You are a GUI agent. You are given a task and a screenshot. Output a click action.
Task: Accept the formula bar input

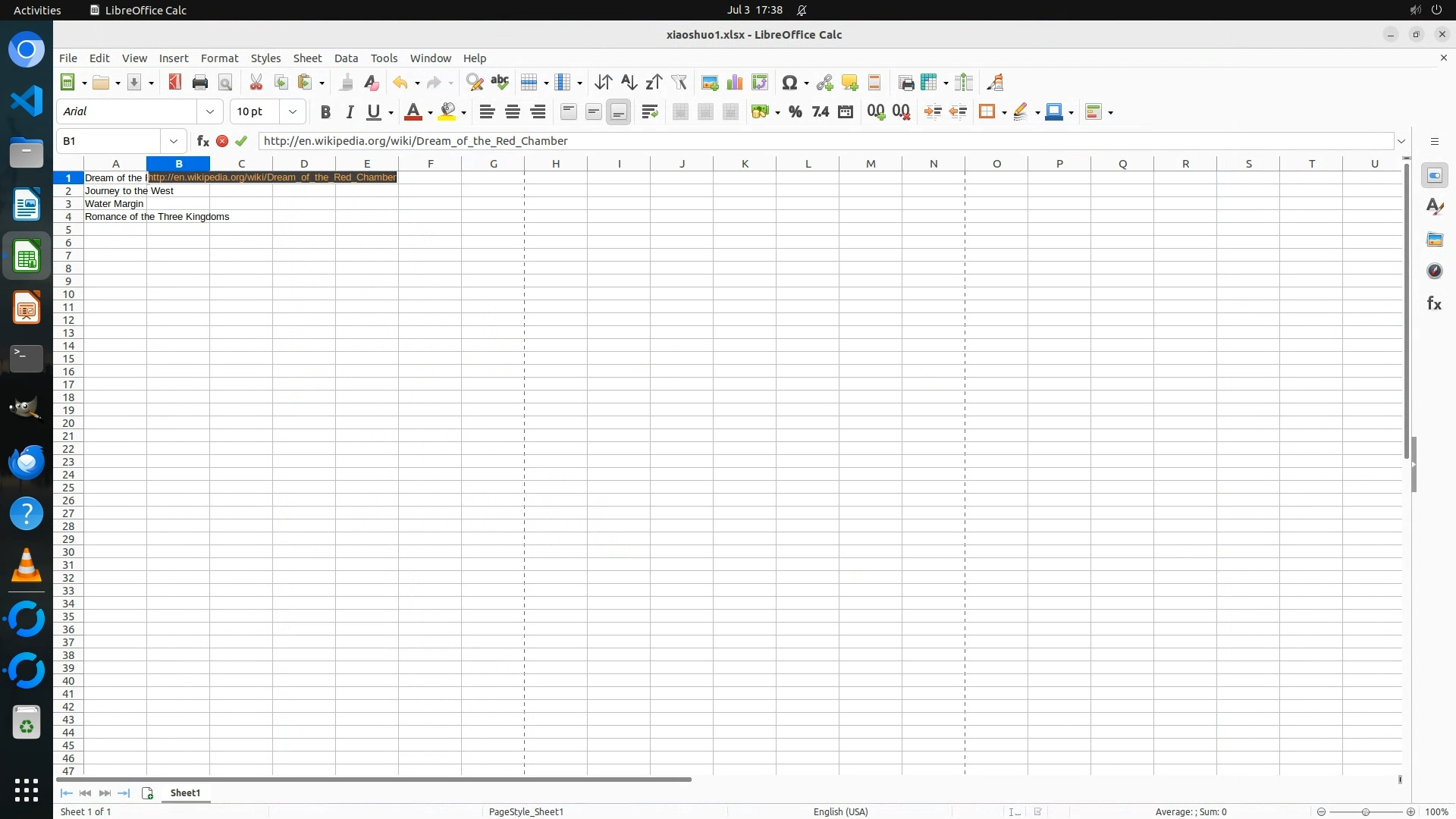pyautogui.click(x=241, y=141)
